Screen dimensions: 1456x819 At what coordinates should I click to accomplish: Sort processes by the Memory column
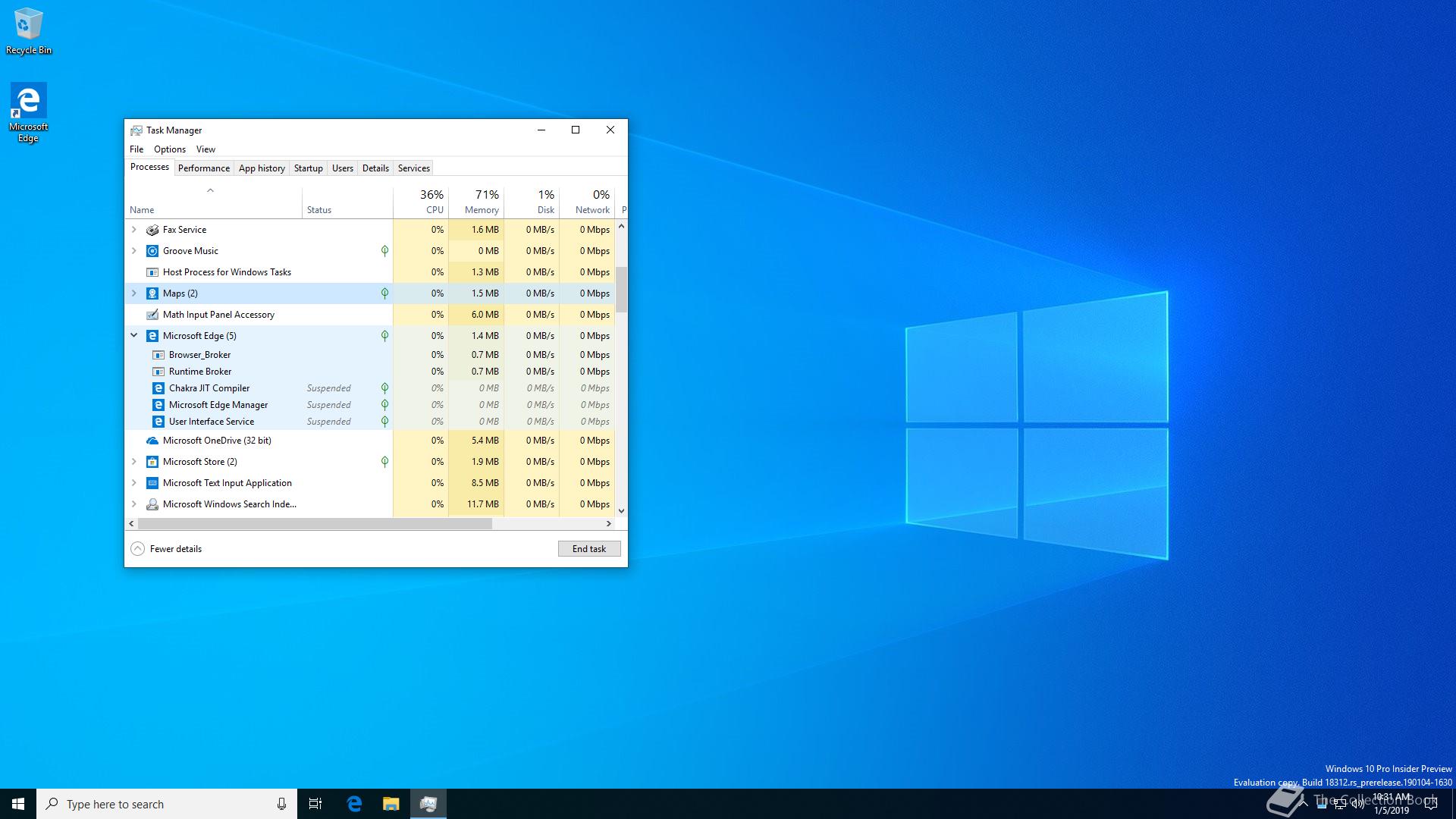coord(476,202)
